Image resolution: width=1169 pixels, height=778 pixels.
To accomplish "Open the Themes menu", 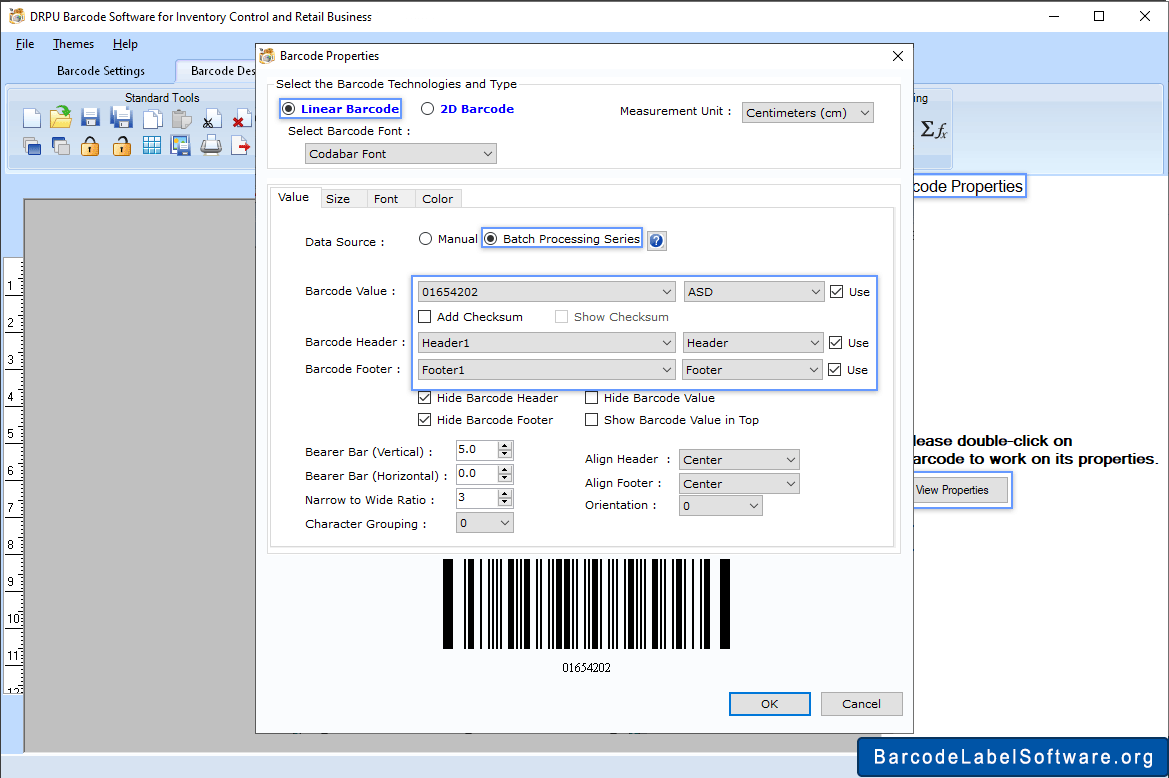I will (x=73, y=44).
